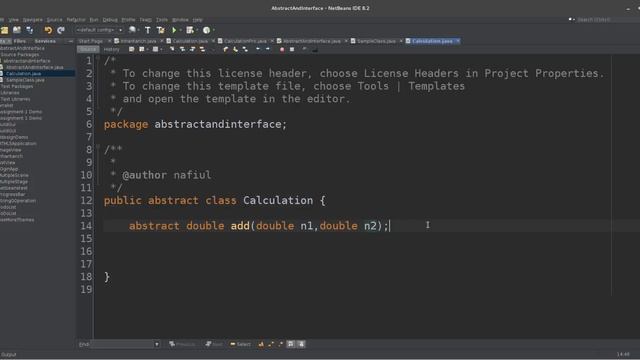The height and width of the screenshot is (360, 640).
Task: Toggle the Match Case find option icon
Action: click(x=261, y=344)
